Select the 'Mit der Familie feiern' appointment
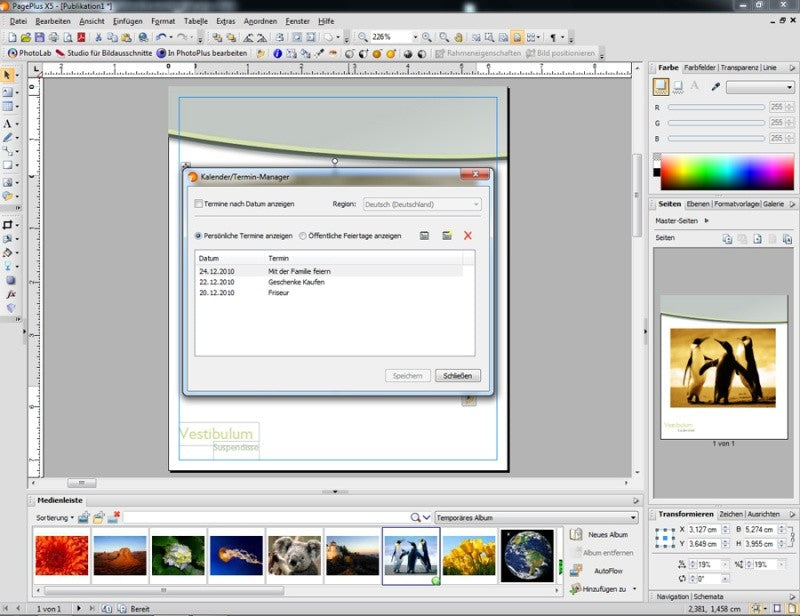The image size is (800, 616). [x=329, y=272]
